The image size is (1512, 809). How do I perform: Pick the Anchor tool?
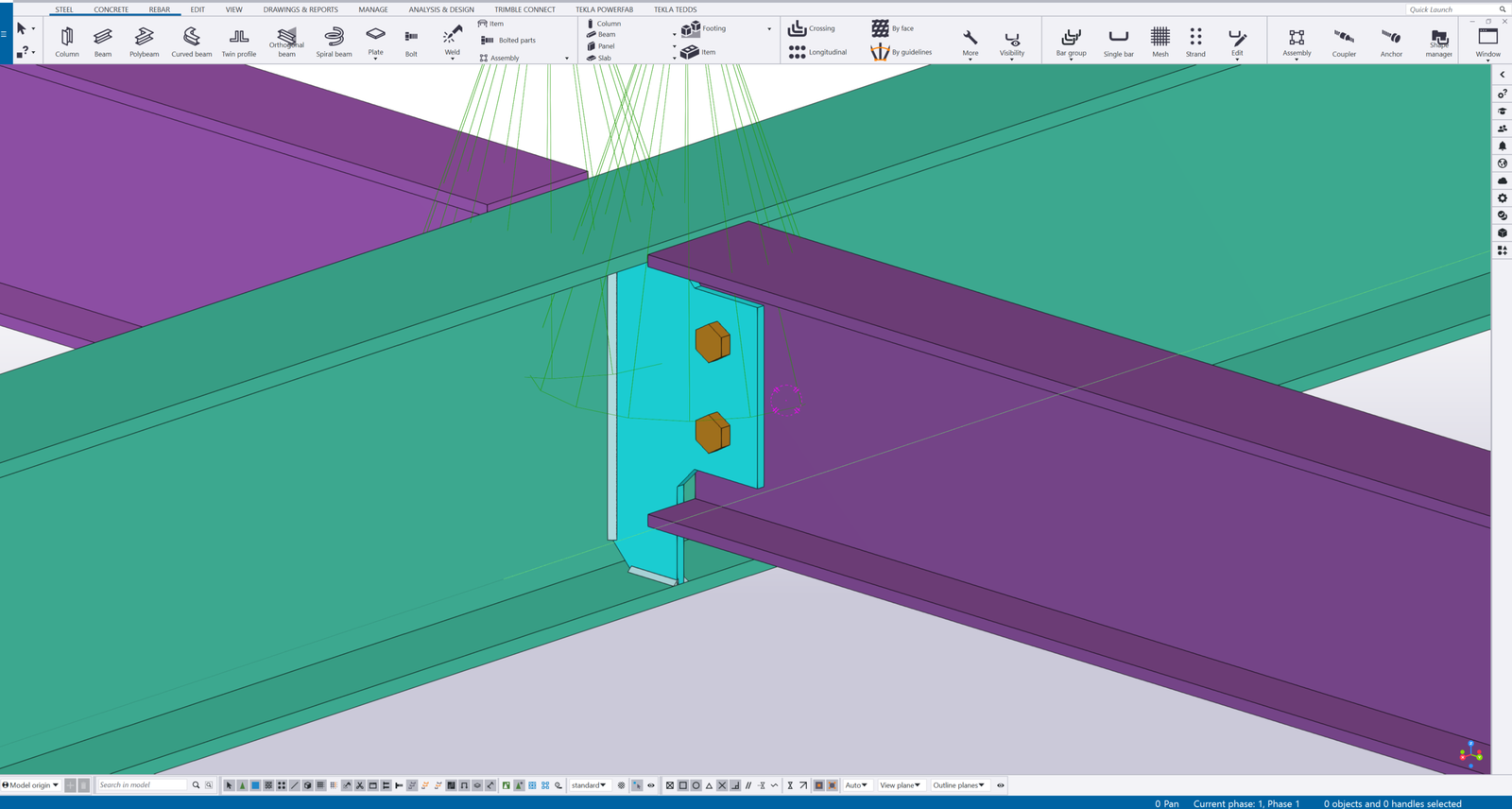point(1391,42)
